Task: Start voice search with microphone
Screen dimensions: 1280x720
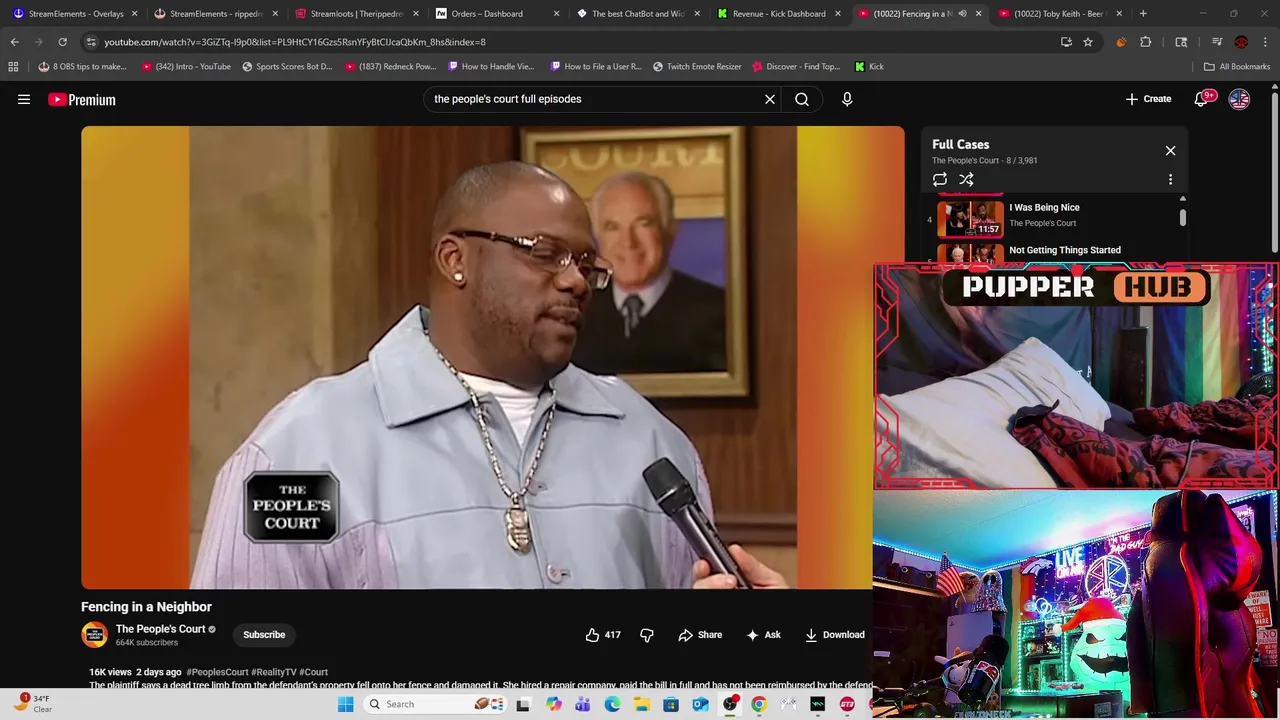Action: pos(847,99)
